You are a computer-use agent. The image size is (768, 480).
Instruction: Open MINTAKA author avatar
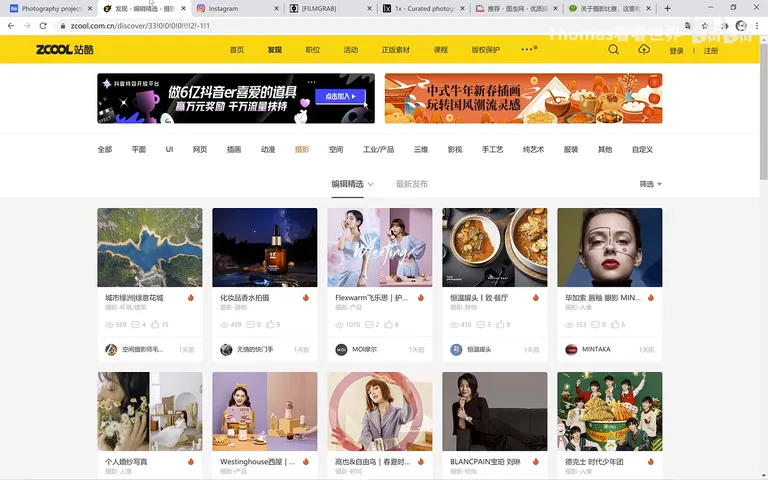571,350
